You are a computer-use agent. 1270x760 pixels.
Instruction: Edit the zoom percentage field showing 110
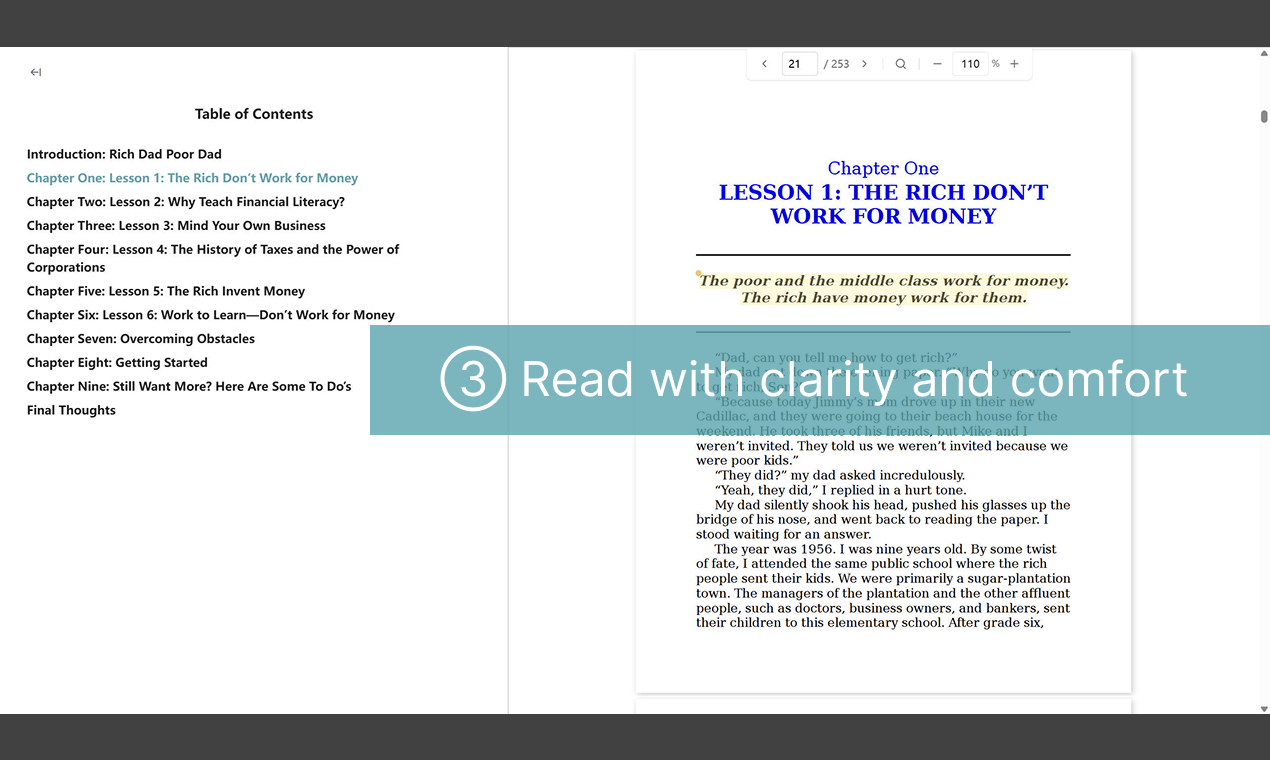pyautogui.click(x=970, y=64)
